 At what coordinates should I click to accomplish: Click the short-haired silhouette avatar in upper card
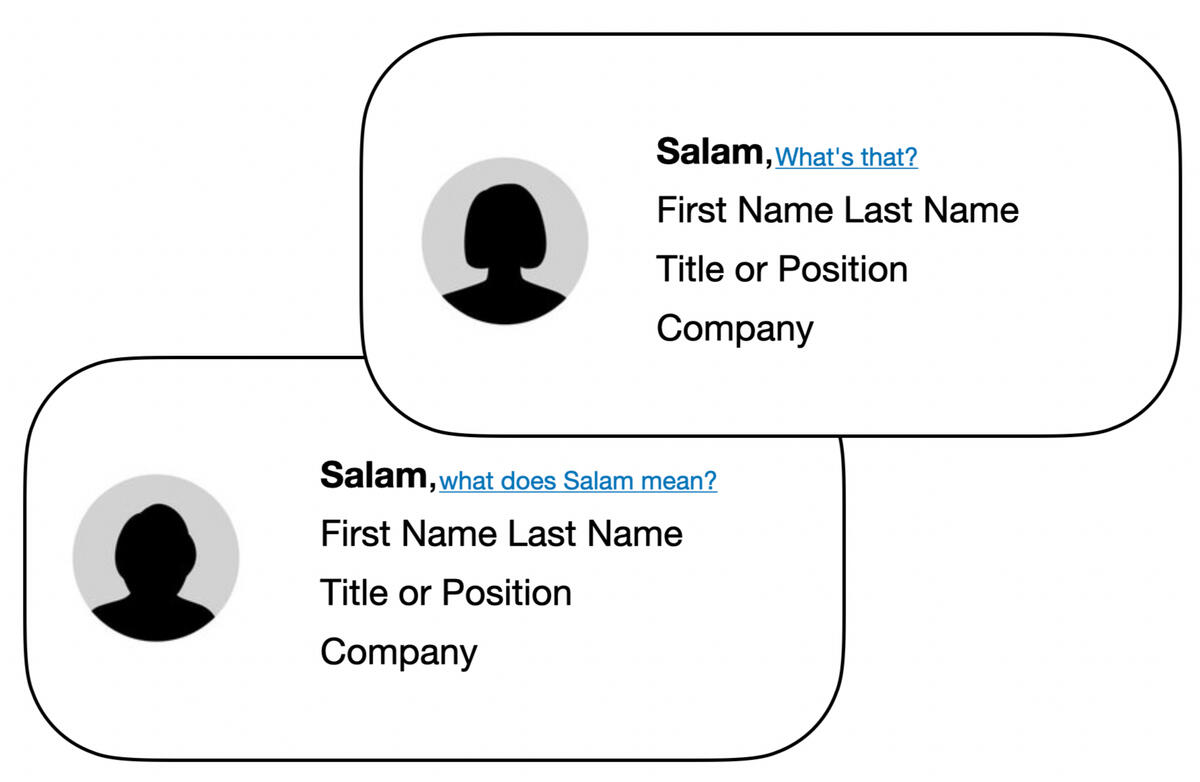point(505,250)
